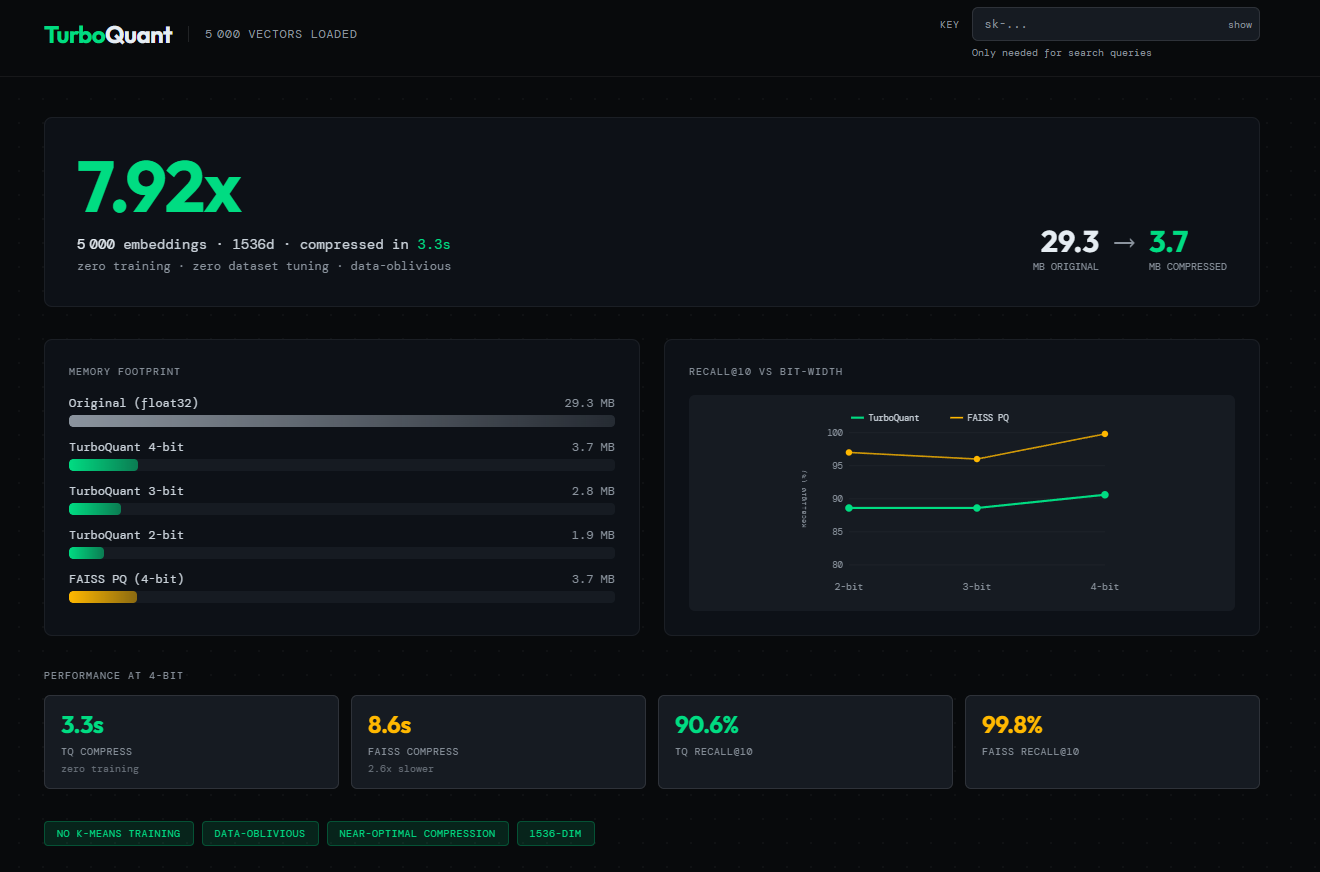Click the PERFORMANCE AT 4-BIT heading
This screenshot has width=1320, height=872.
point(114,676)
